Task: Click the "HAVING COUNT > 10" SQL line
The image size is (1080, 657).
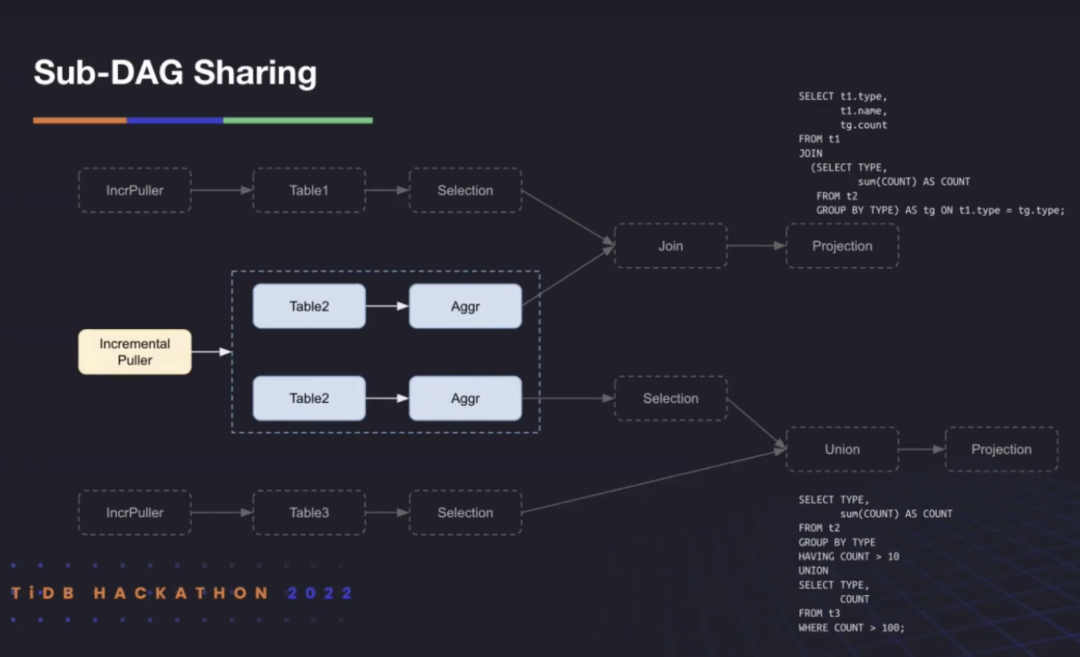Action: 849,556
